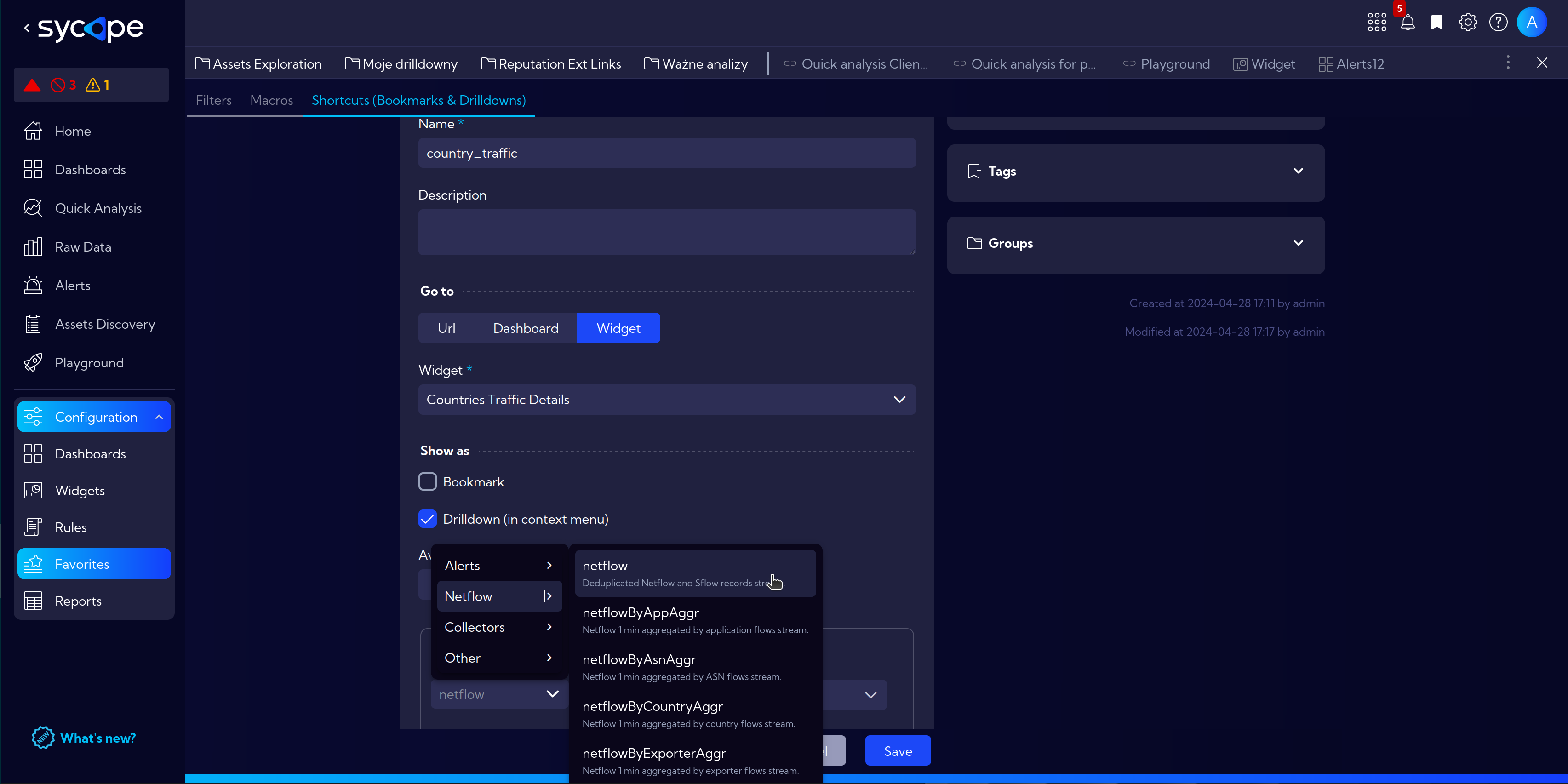This screenshot has width=1568, height=784.
Task: Open help question mark icon
Action: click(x=1498, y=23)
